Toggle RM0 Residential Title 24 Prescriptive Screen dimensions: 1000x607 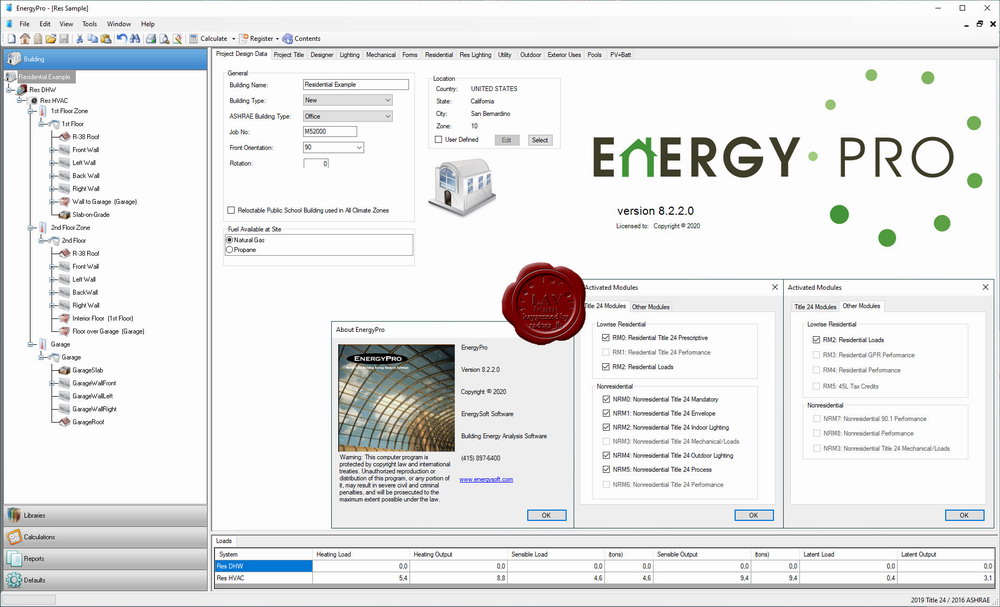[x=605, y=338]
